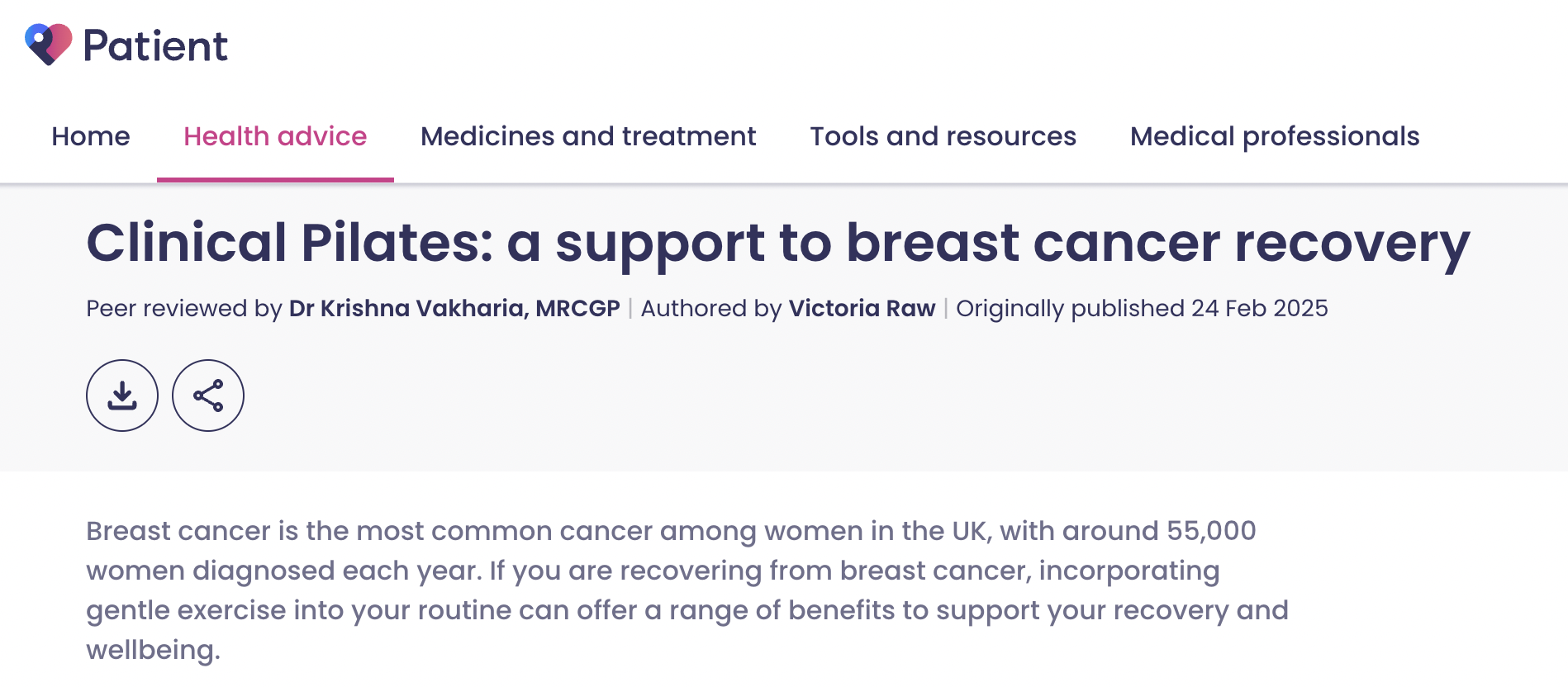Viewport: 1568px width, 687px height.
Task: Click the Clinical Pilates article title
Action: pyautogui.click(x=777, y=243)
